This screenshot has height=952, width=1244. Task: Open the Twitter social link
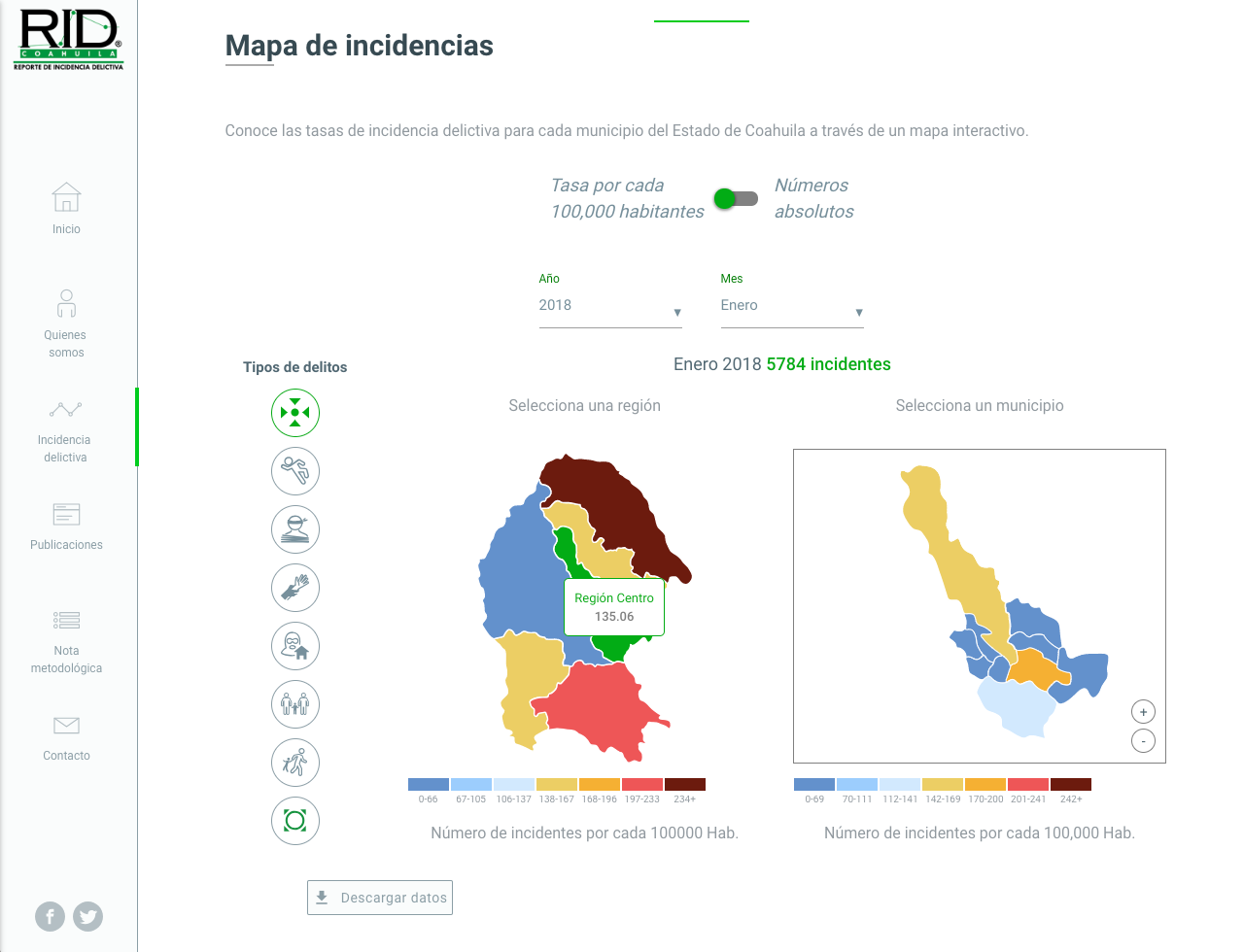coord(88,916)
